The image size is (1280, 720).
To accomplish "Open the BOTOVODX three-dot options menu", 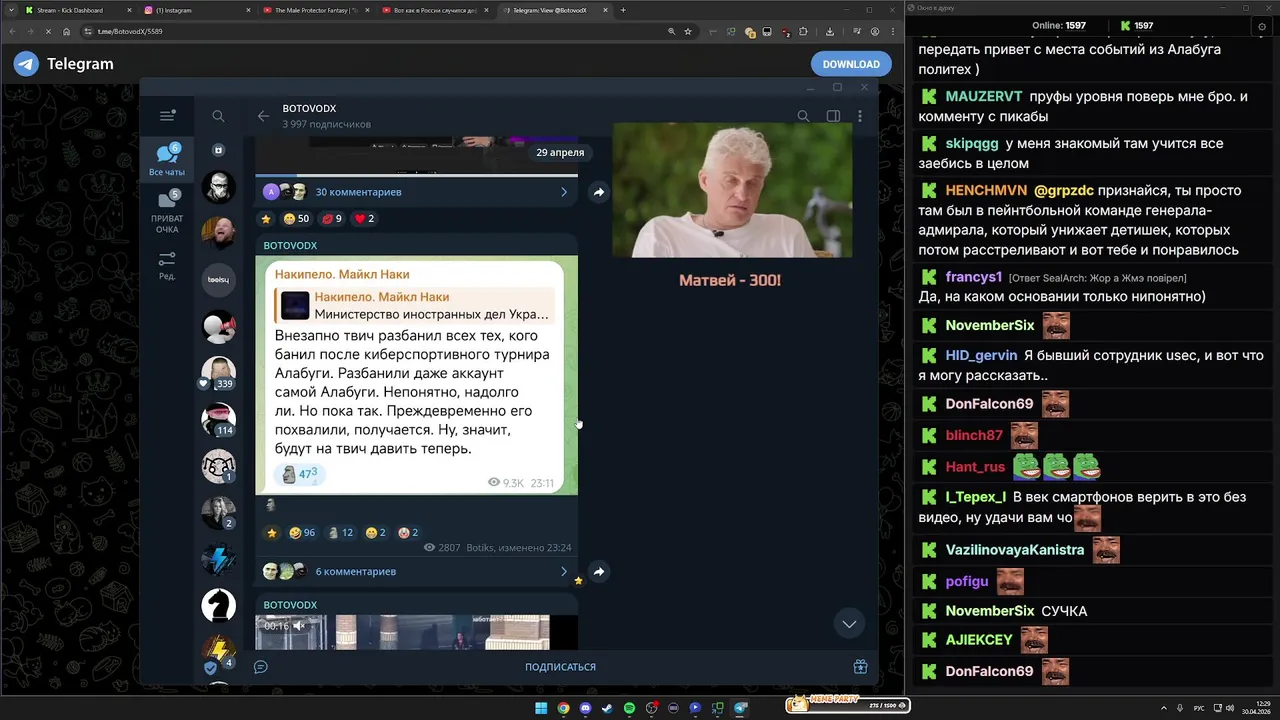I will click(860, 116).
